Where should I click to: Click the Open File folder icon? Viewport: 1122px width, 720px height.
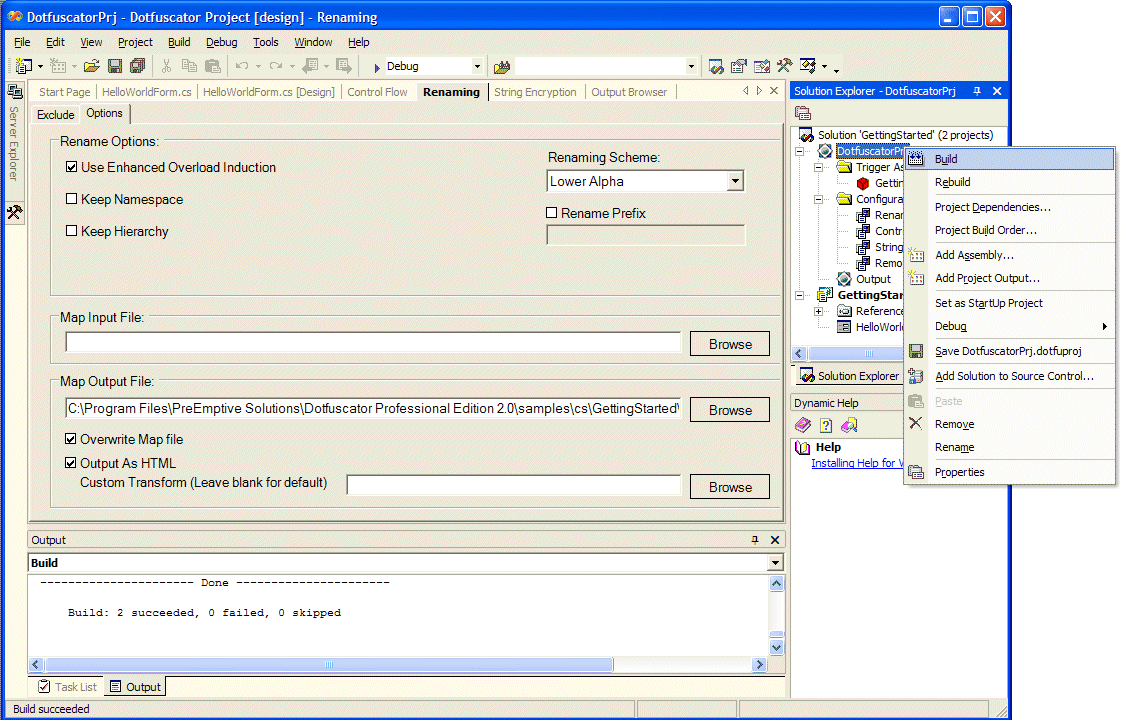pyautogui.click(x=92, y=67)
